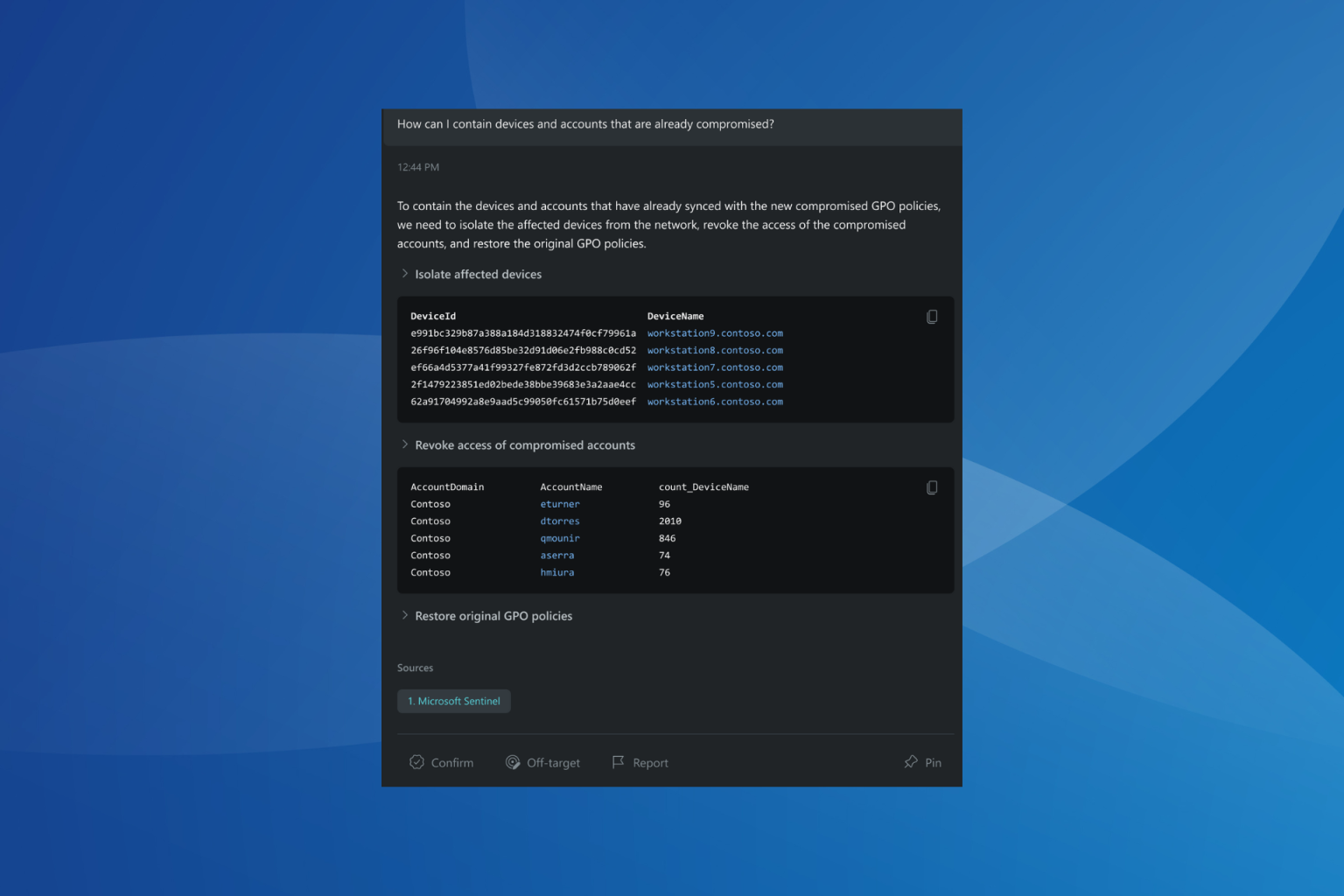
Task: Select count value 2010 for dtorres
Action: 670,521
